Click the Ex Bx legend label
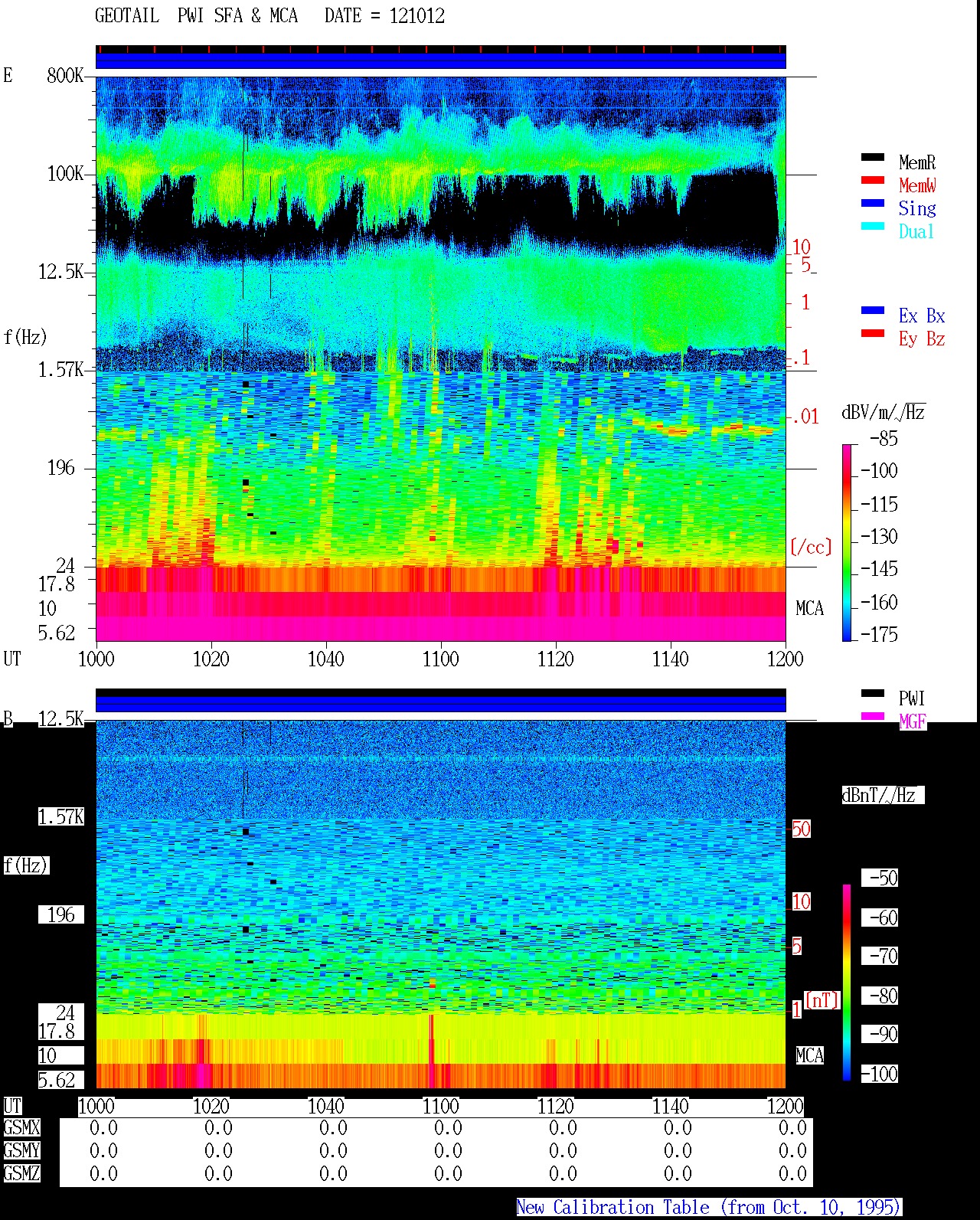 click(x=922, y=316)
